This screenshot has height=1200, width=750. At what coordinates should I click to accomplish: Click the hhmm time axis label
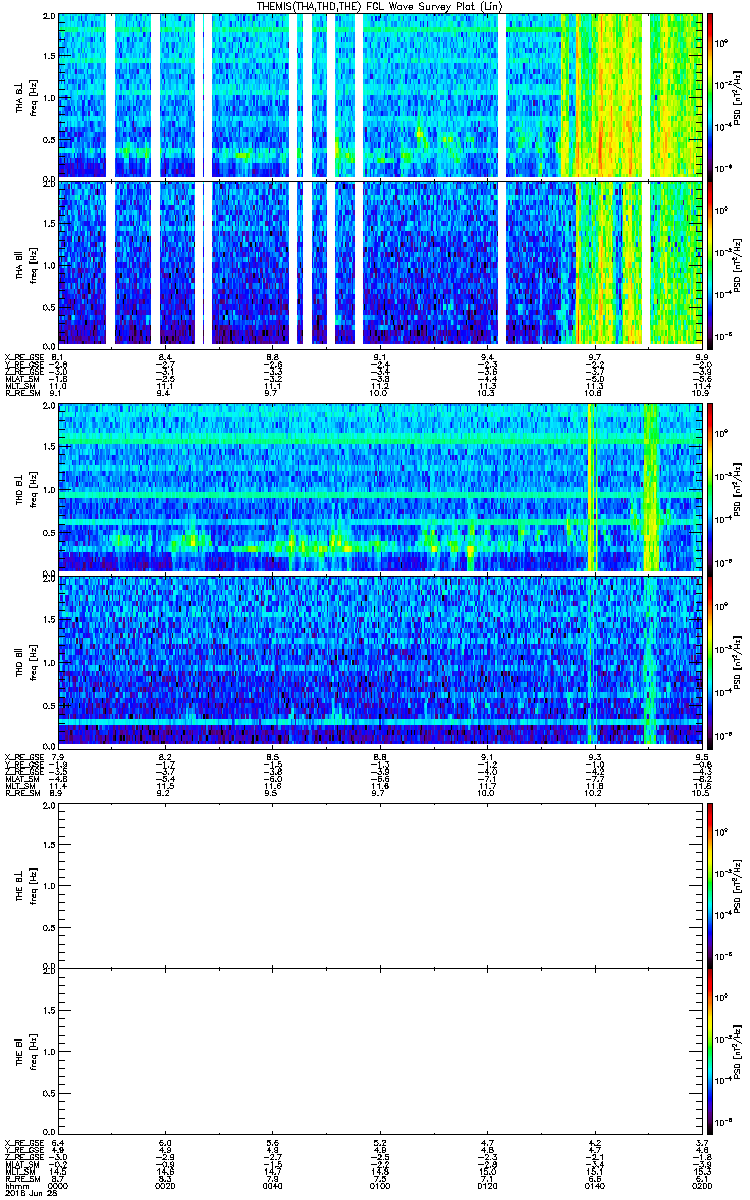click(16, 1186)
